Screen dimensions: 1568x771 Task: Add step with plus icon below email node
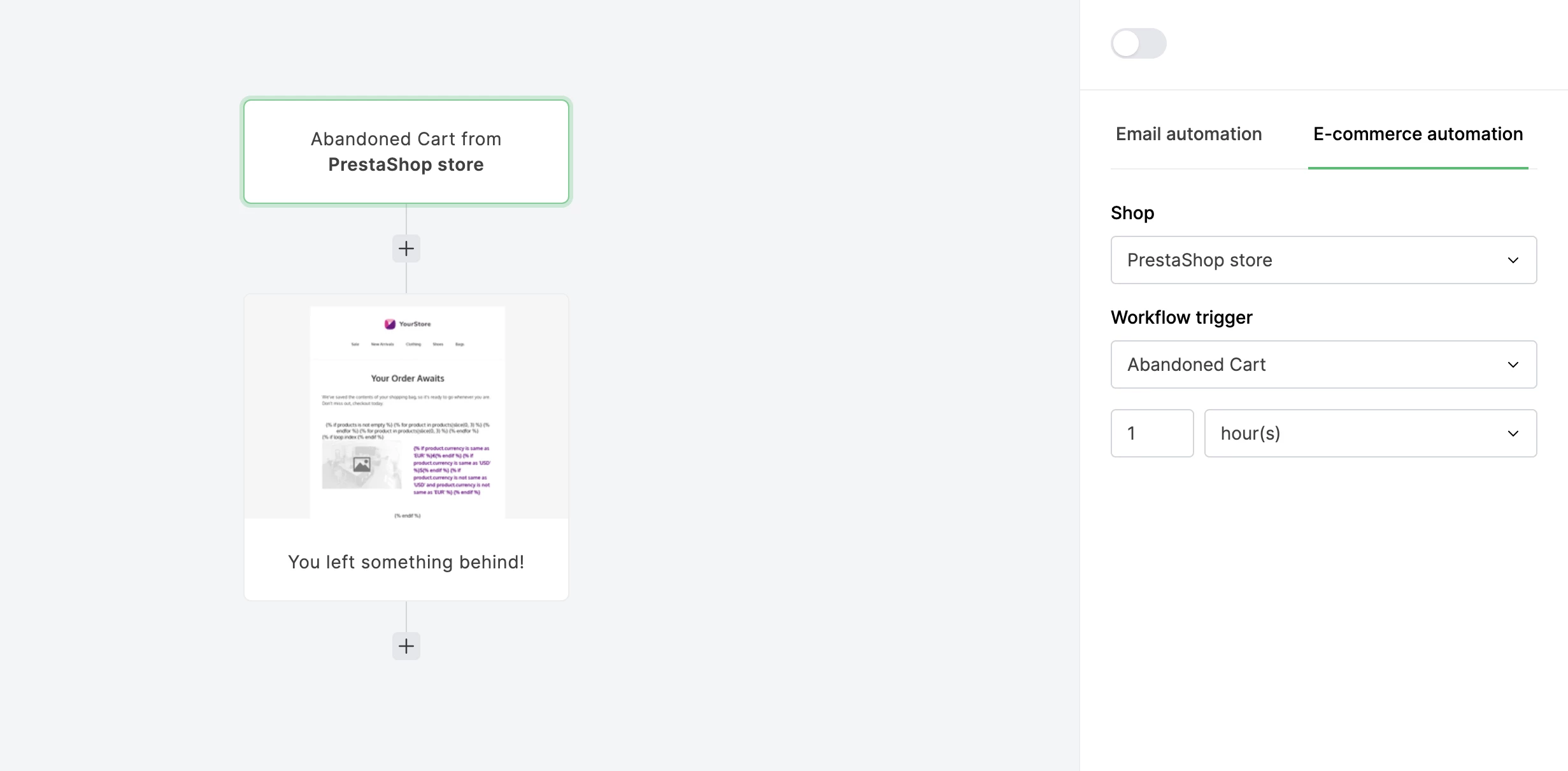(406, 646)
